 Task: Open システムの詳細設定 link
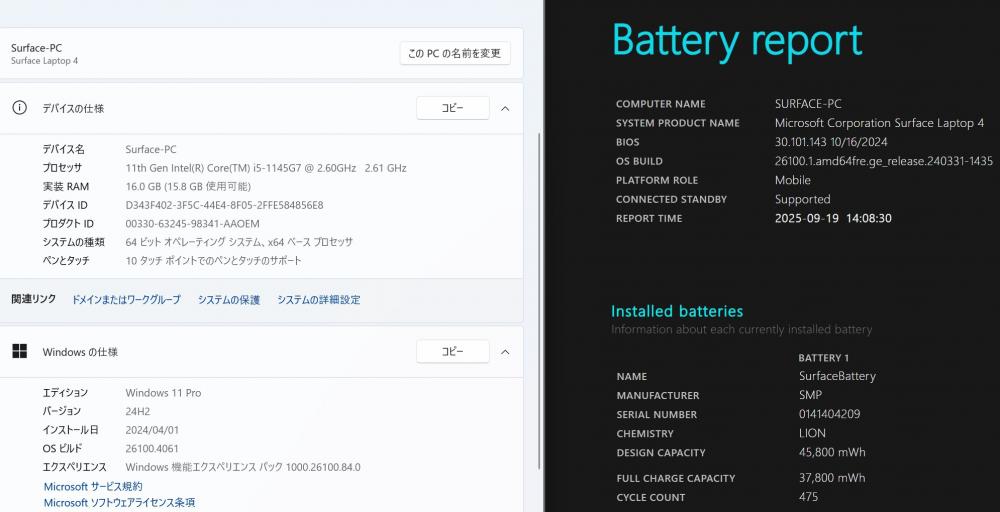pos(319,300)
